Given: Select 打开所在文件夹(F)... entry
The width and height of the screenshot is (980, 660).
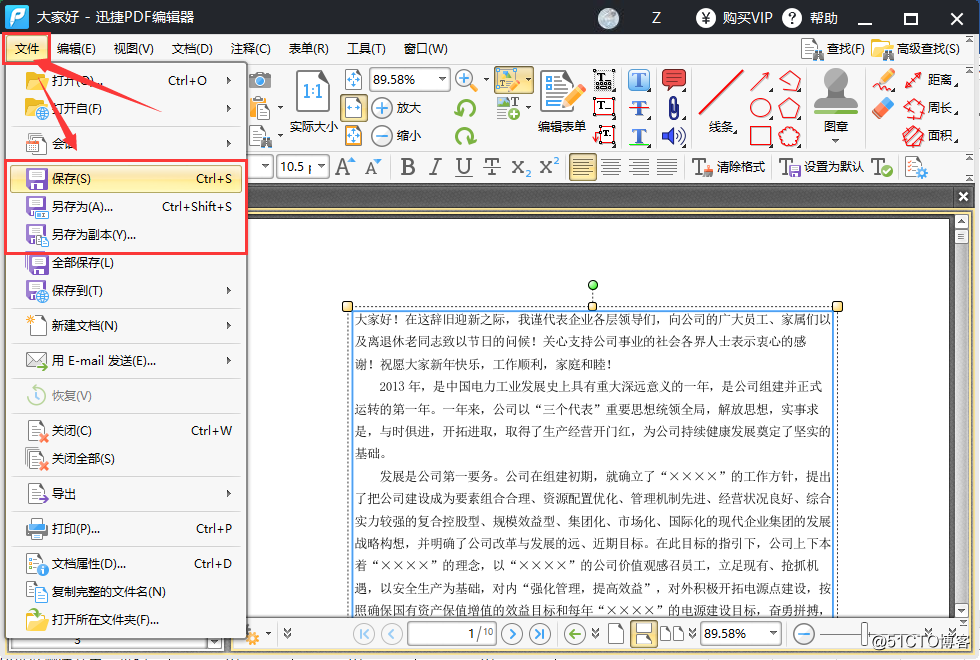Looking at the screenshot, I should coord(126,620).
